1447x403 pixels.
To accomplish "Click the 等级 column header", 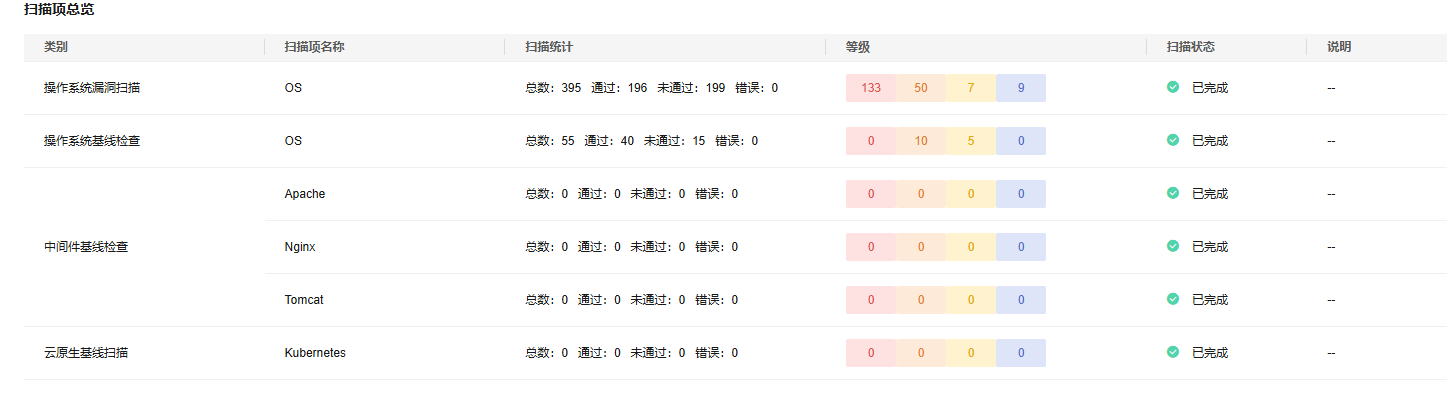I will click(858, 47).
